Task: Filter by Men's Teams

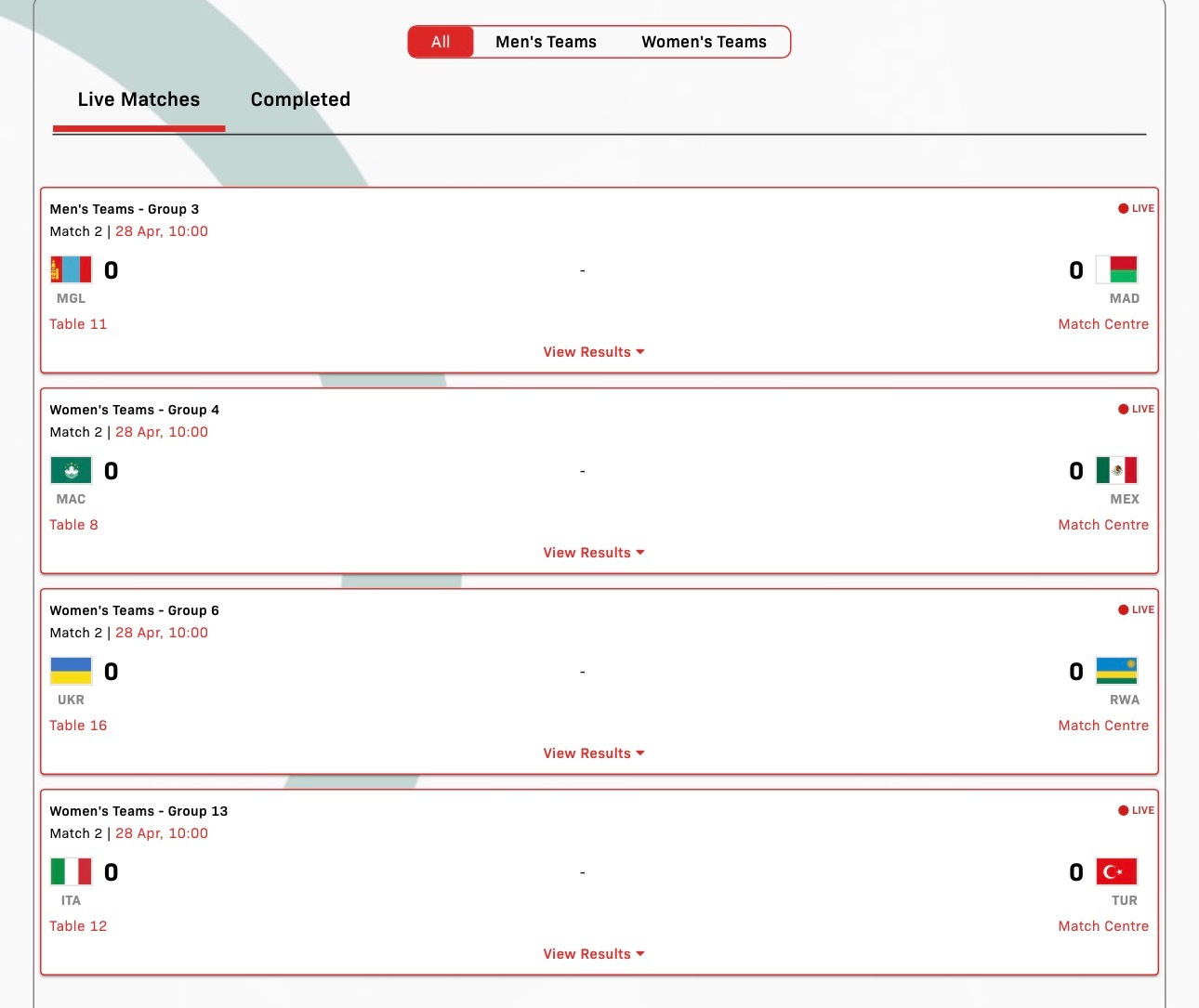Action: pyautogui.click(x=547, y=42)
